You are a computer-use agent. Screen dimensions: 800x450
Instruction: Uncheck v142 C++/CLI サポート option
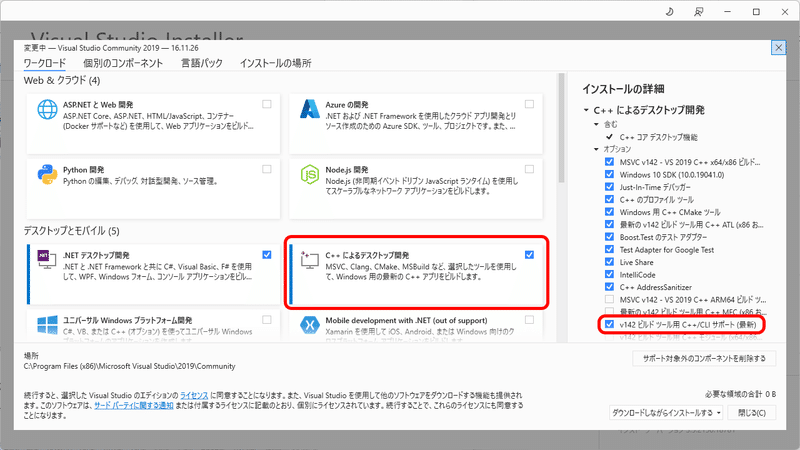[609, 324]
